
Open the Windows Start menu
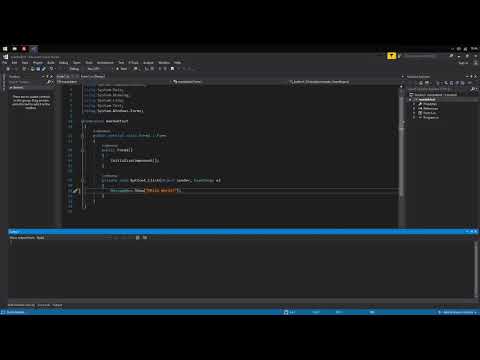(5, 49)
